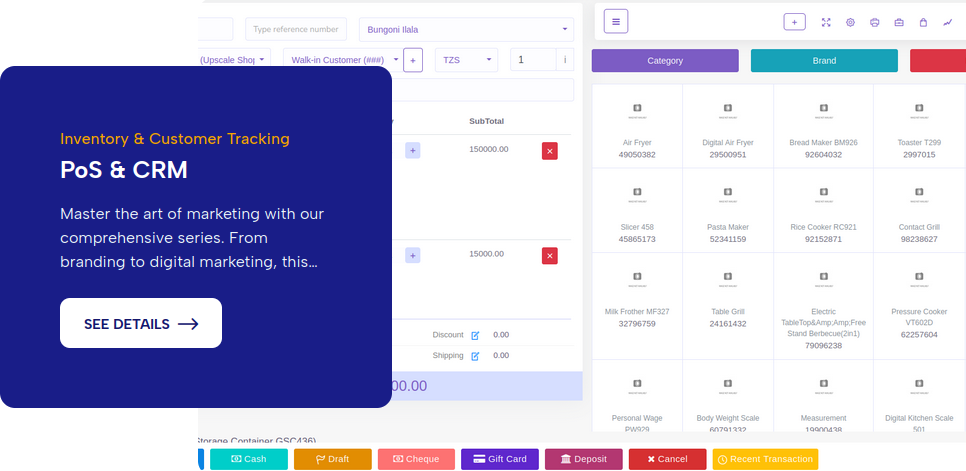The image size is (966, 471).
Task: Click the shopping bag icon in toolbar
Action: tap(923, 22)
